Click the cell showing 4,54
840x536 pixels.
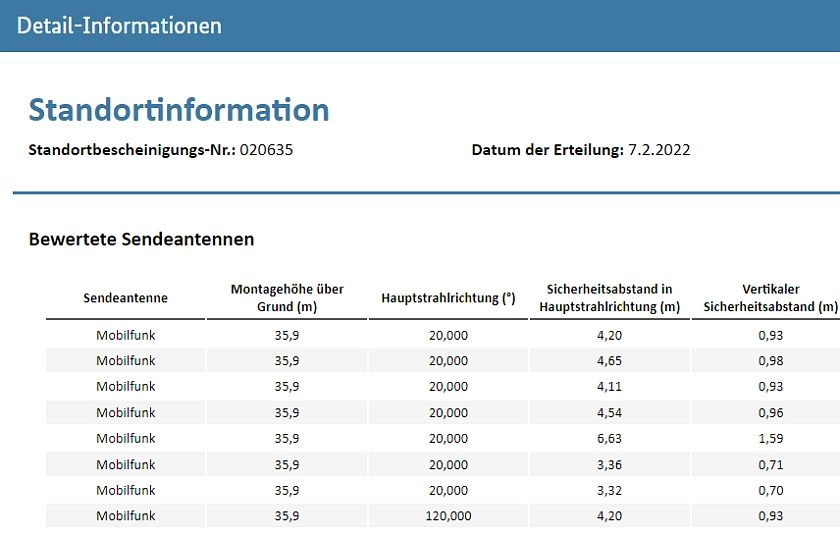tap(609, 412)
